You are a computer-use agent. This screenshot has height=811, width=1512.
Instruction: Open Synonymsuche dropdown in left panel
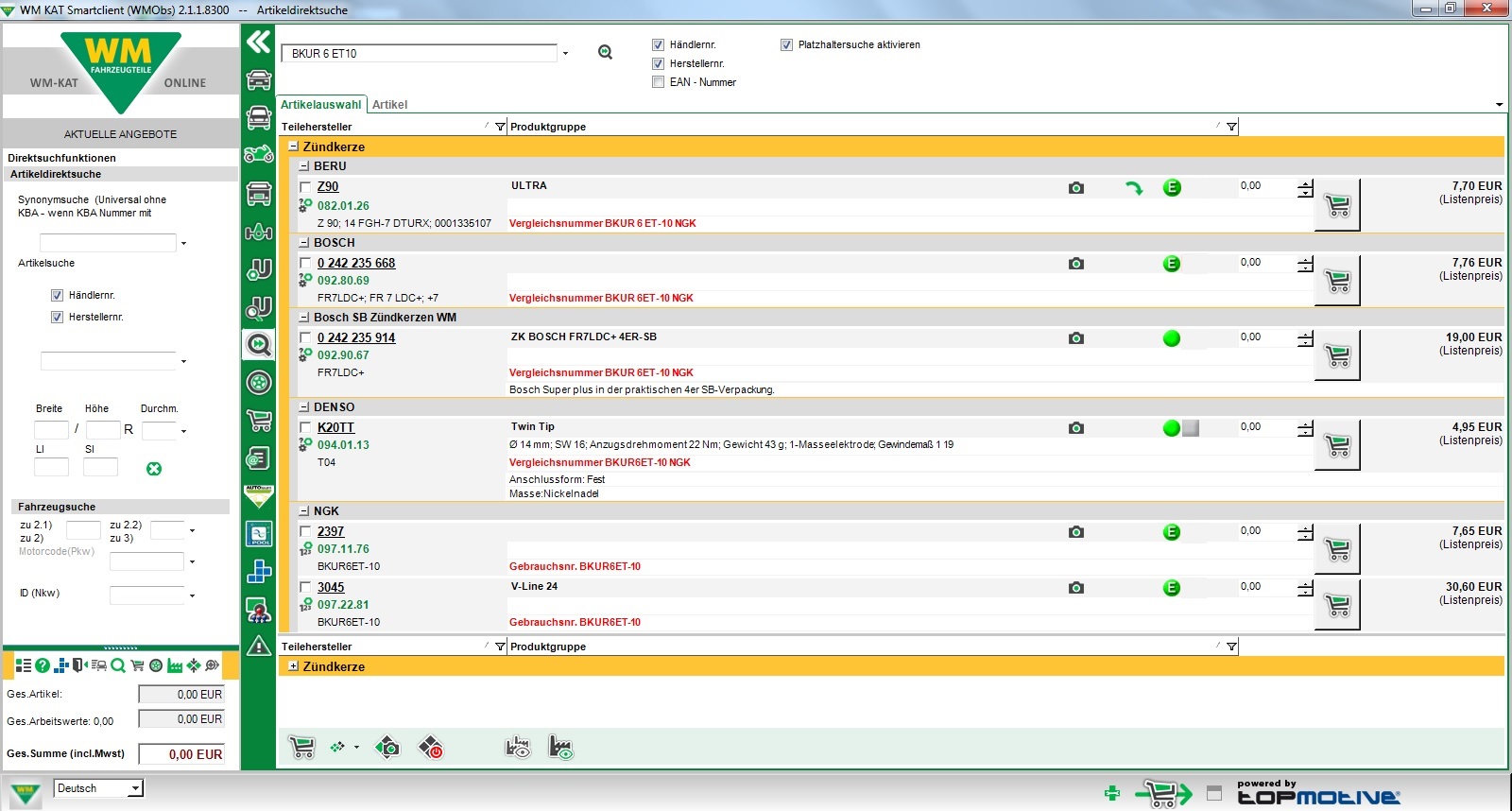click(x=183, y=244)
